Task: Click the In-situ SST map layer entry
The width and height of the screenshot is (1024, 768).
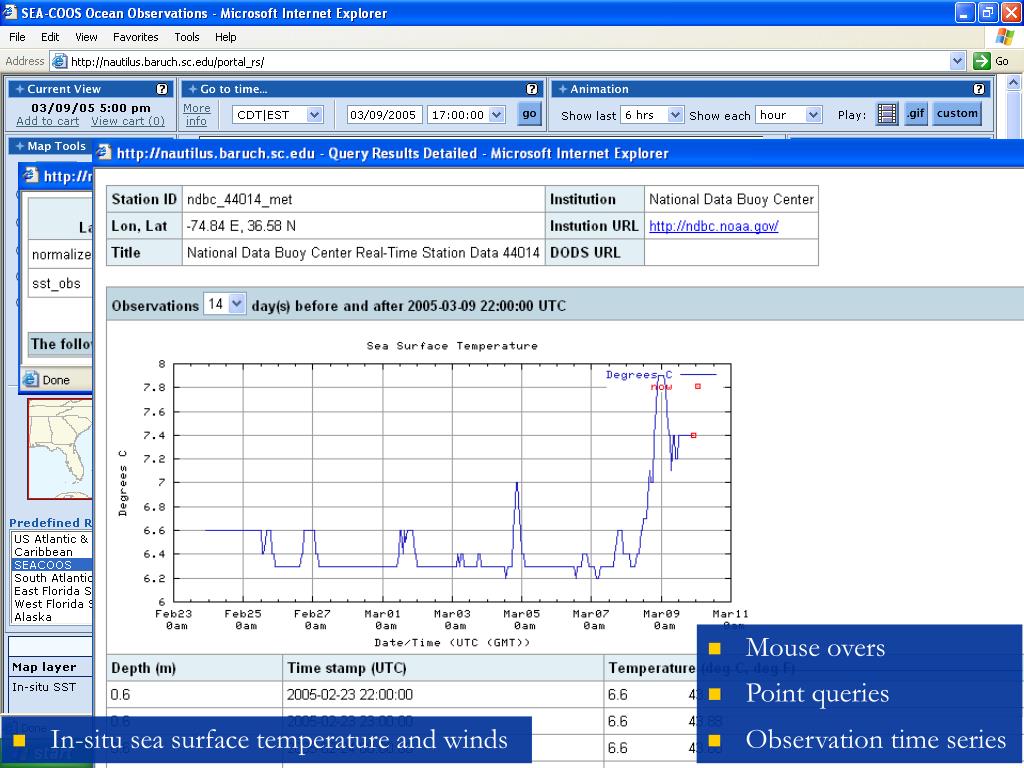Action: tap(44, 686)
